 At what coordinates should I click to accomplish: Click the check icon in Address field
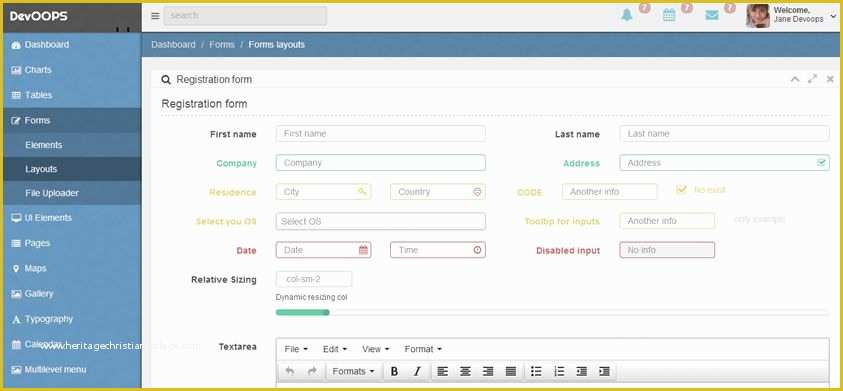pyautogui.click(x=821, y=162)
